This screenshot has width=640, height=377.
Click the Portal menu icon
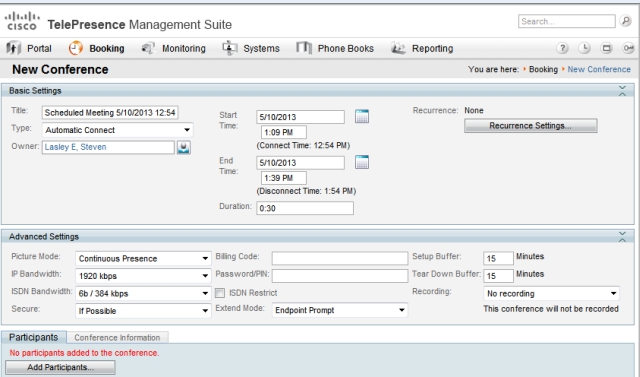[13, 48]
